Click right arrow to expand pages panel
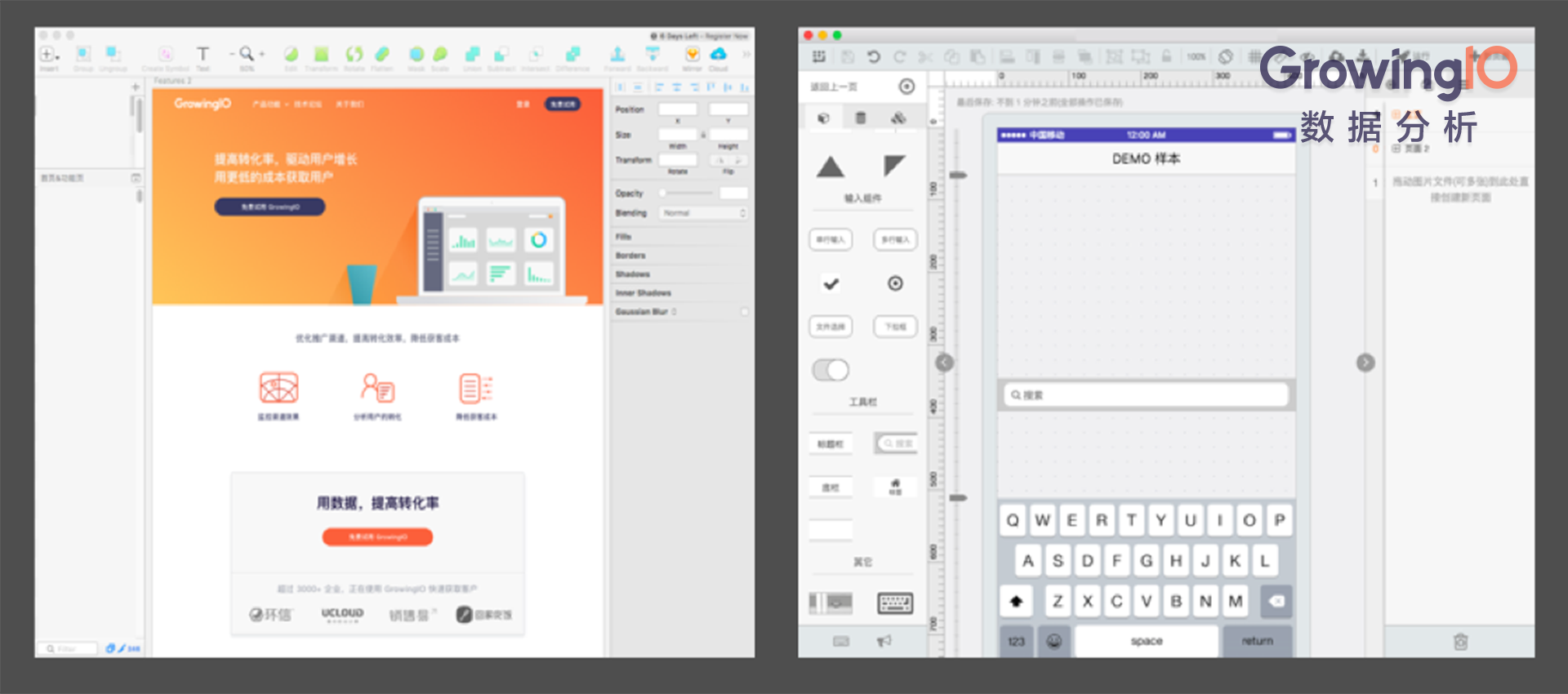The image size is (1568, 694). coord(1365,363)
